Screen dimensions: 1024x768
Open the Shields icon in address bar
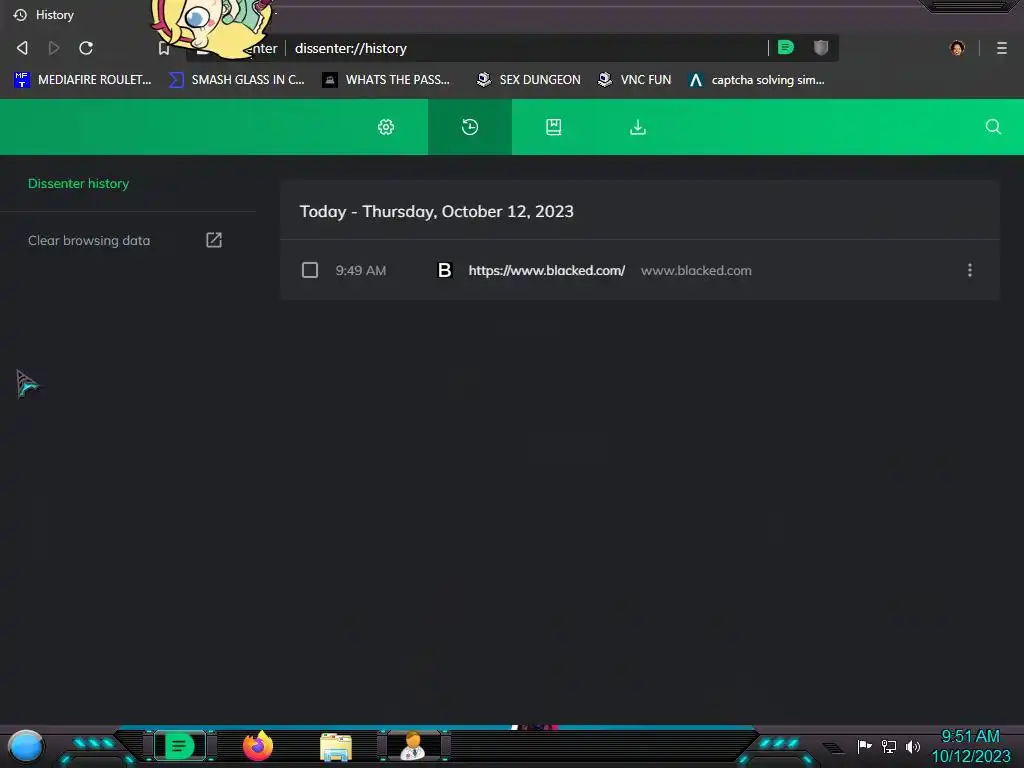(820, 47)
